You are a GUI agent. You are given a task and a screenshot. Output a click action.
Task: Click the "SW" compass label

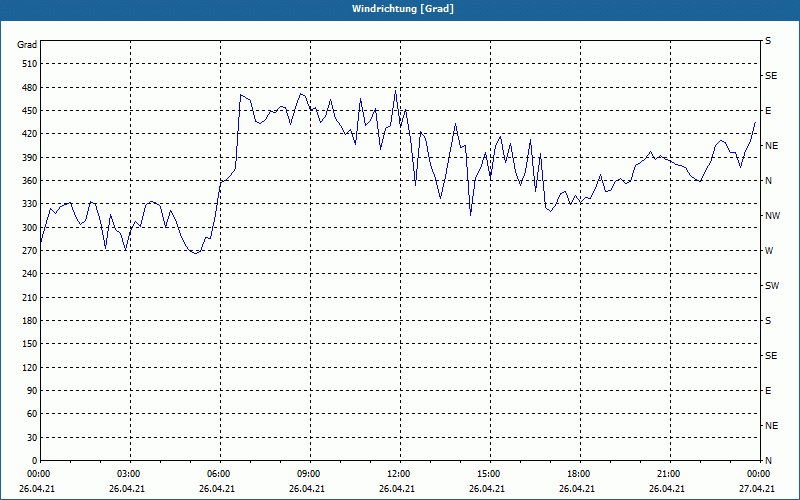(772, 286)
